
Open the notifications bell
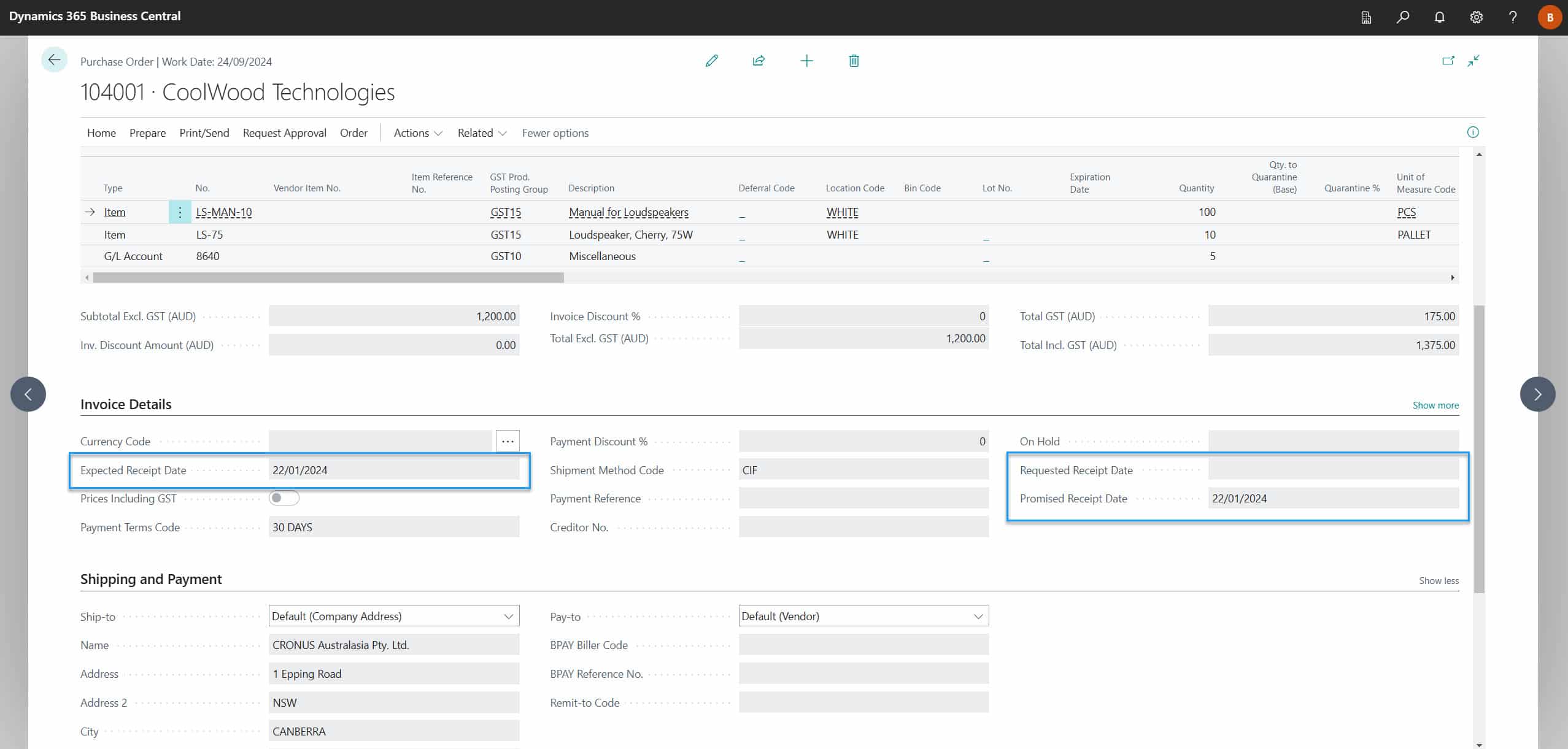tap(1439, 17)
